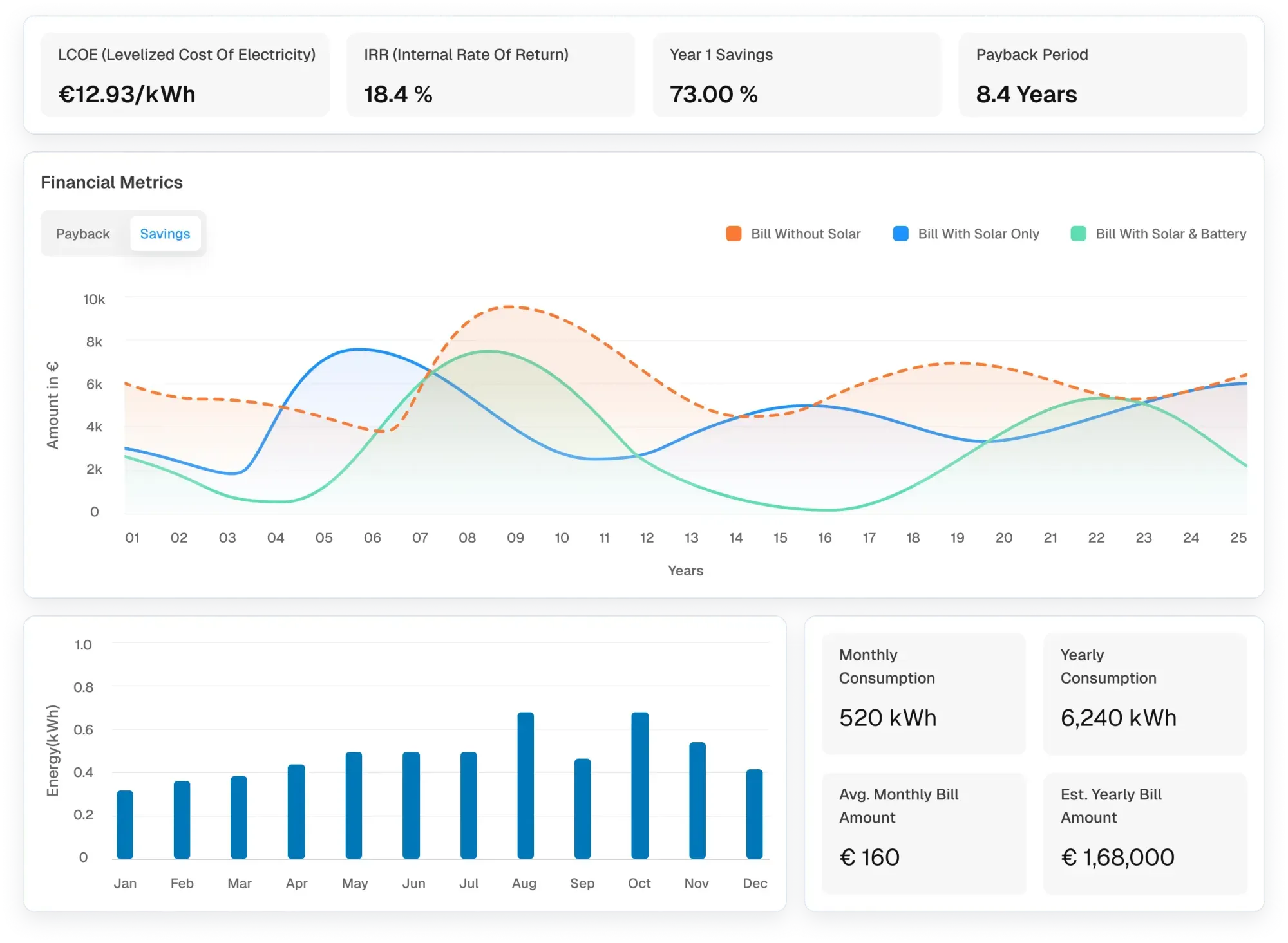Screen dimensions: 1288x943
Task: Click the January bar in the energy chart
Action: click(125, 825)
